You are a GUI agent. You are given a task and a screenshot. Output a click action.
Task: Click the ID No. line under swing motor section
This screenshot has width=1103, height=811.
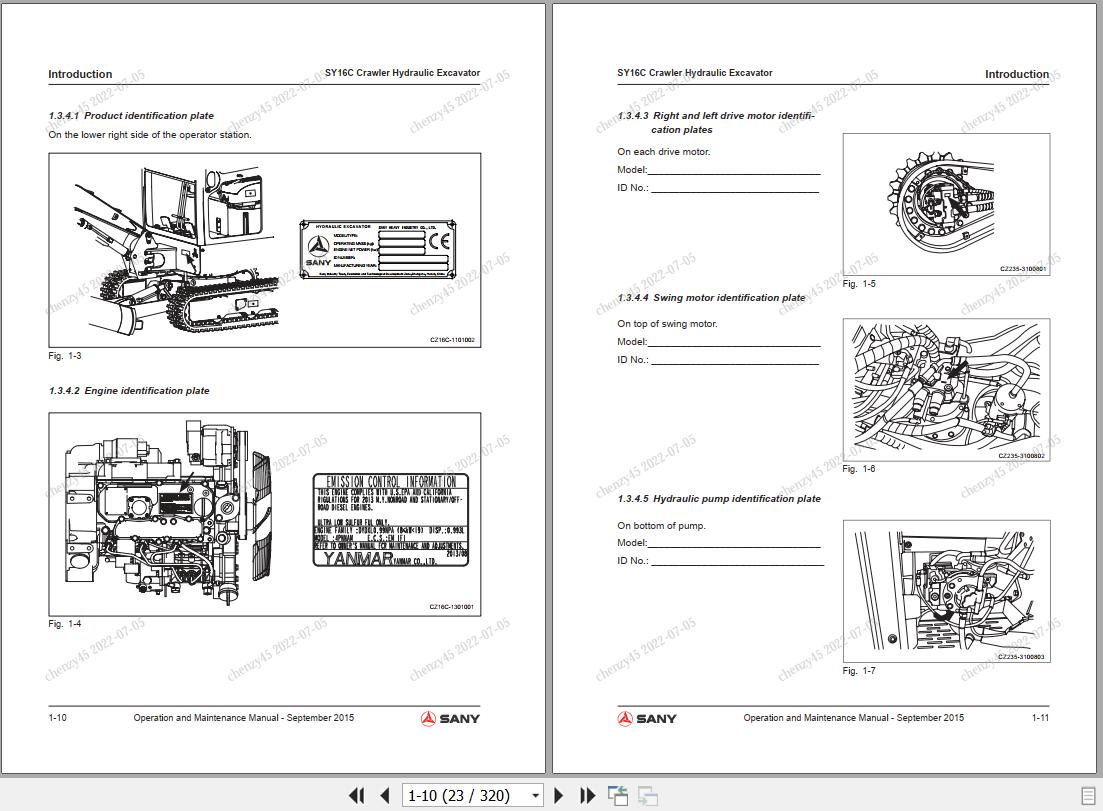718,359
